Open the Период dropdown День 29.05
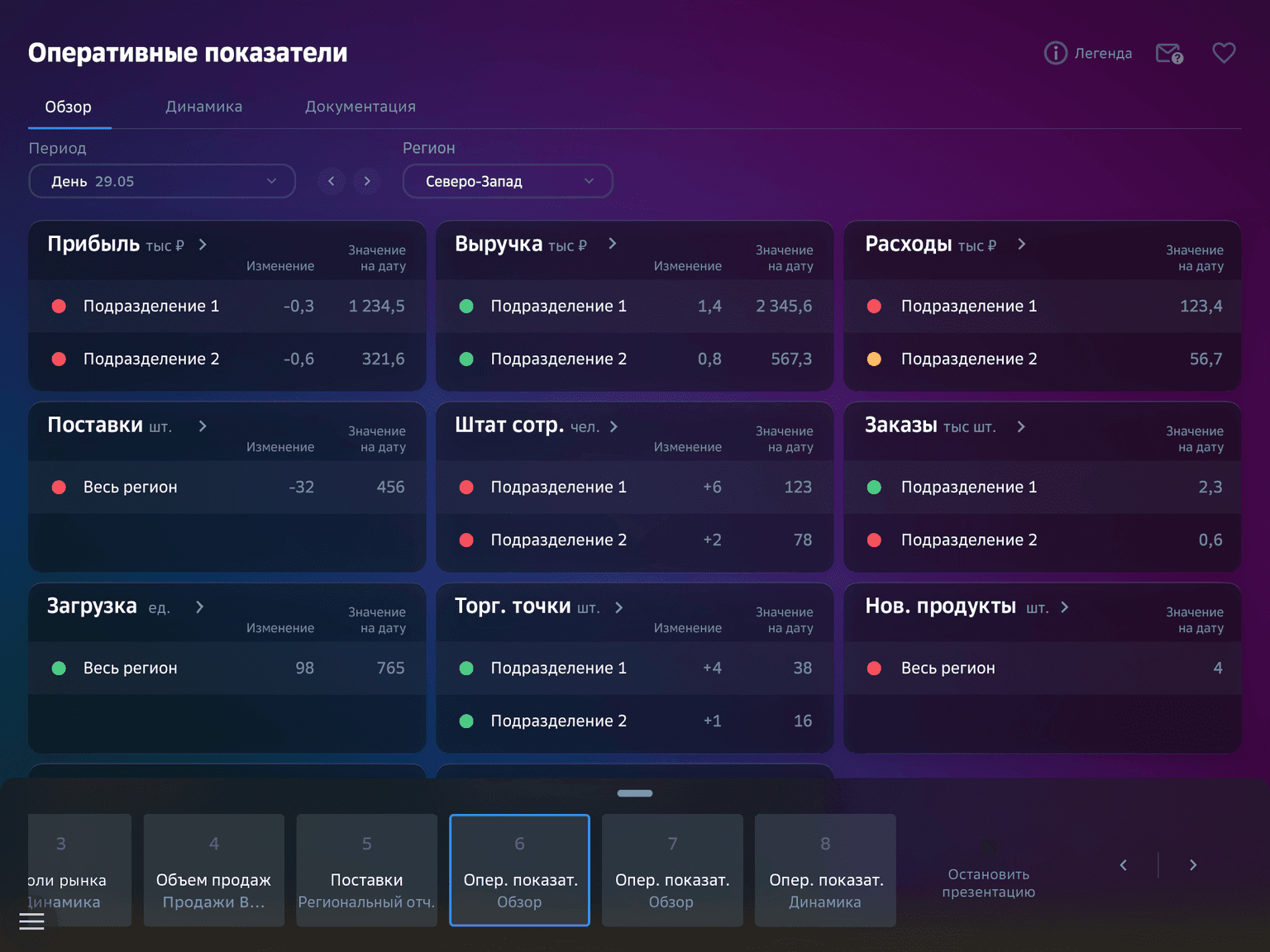The width and height of the screenshot is (1270, 952). [162, 181]
